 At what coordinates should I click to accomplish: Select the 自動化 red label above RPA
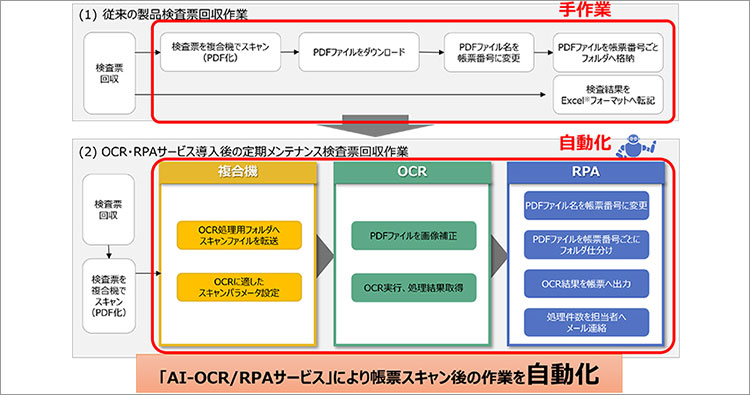585,143
